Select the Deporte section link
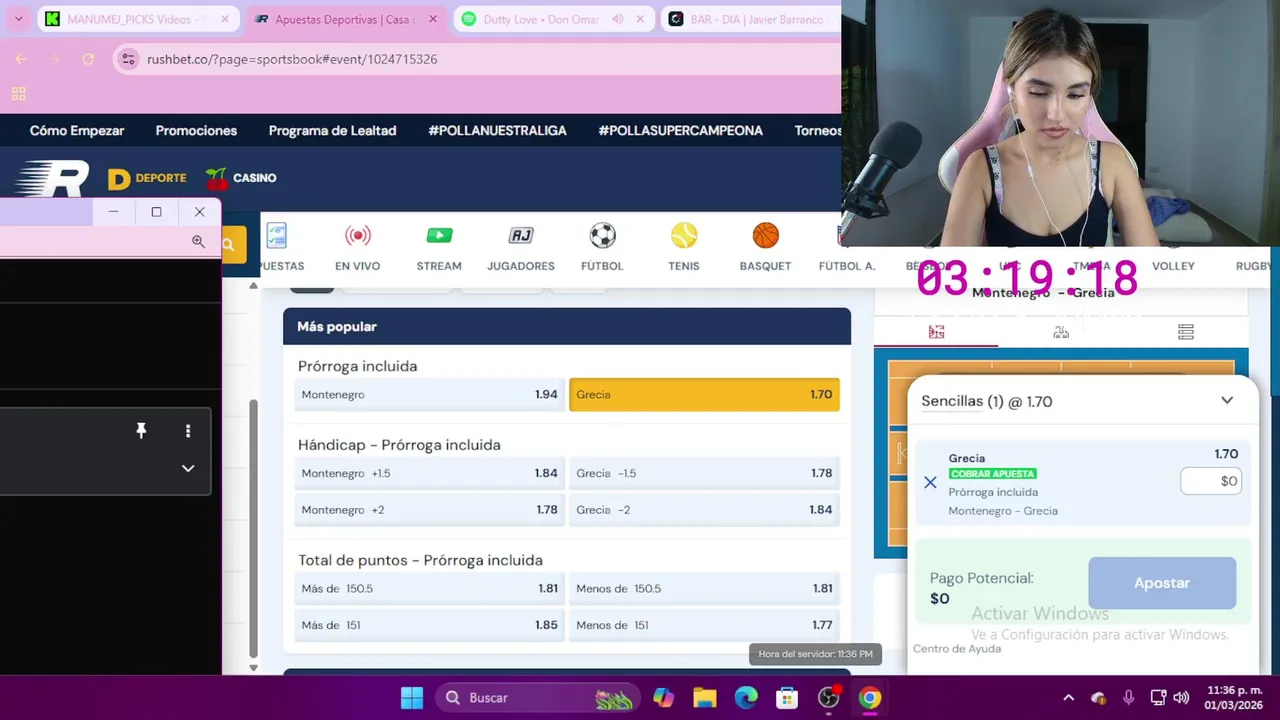This screenshot has height=720, width=1280. [147, 178]
